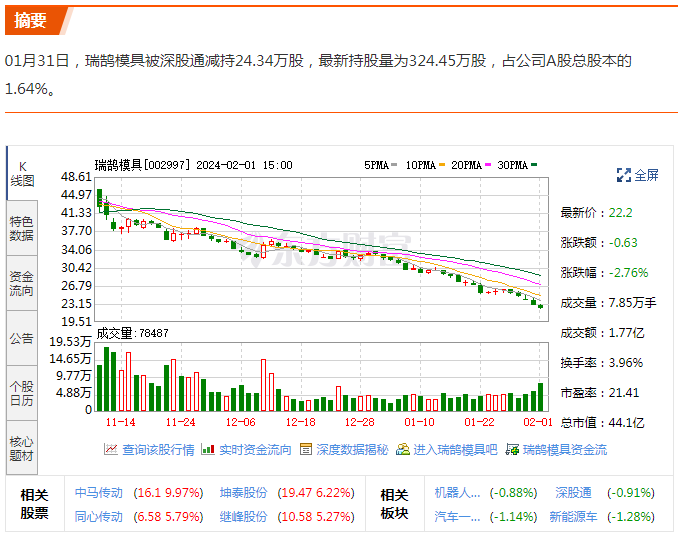Select the K线图 tab

tap(22, 173)
